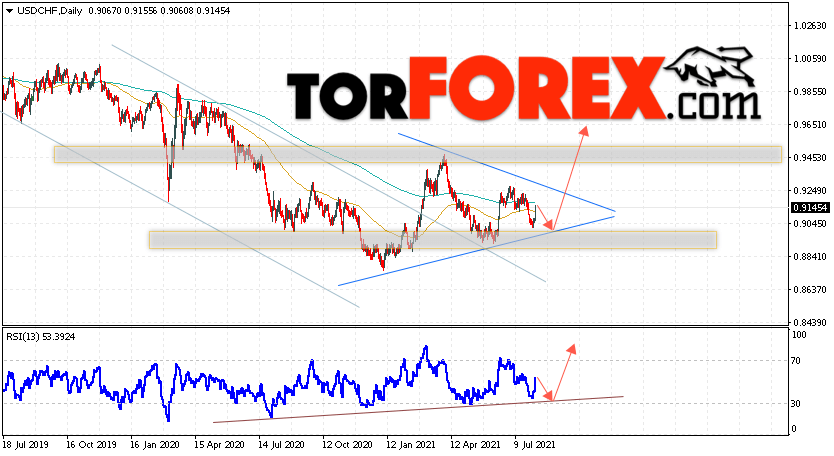Click price level 0.84390 on the scale
Viewport: 834px width, 456px height.
(810, 322)
